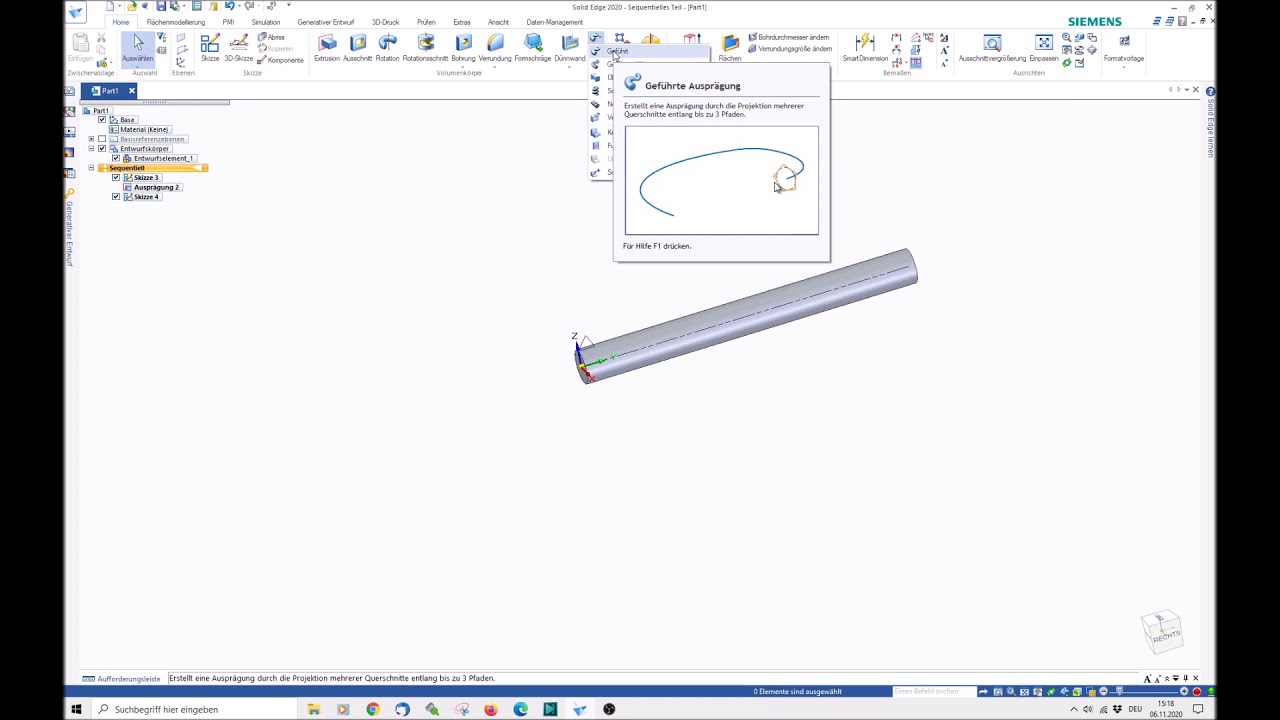Switch to the Simulation tab

[x=266, y=22]
